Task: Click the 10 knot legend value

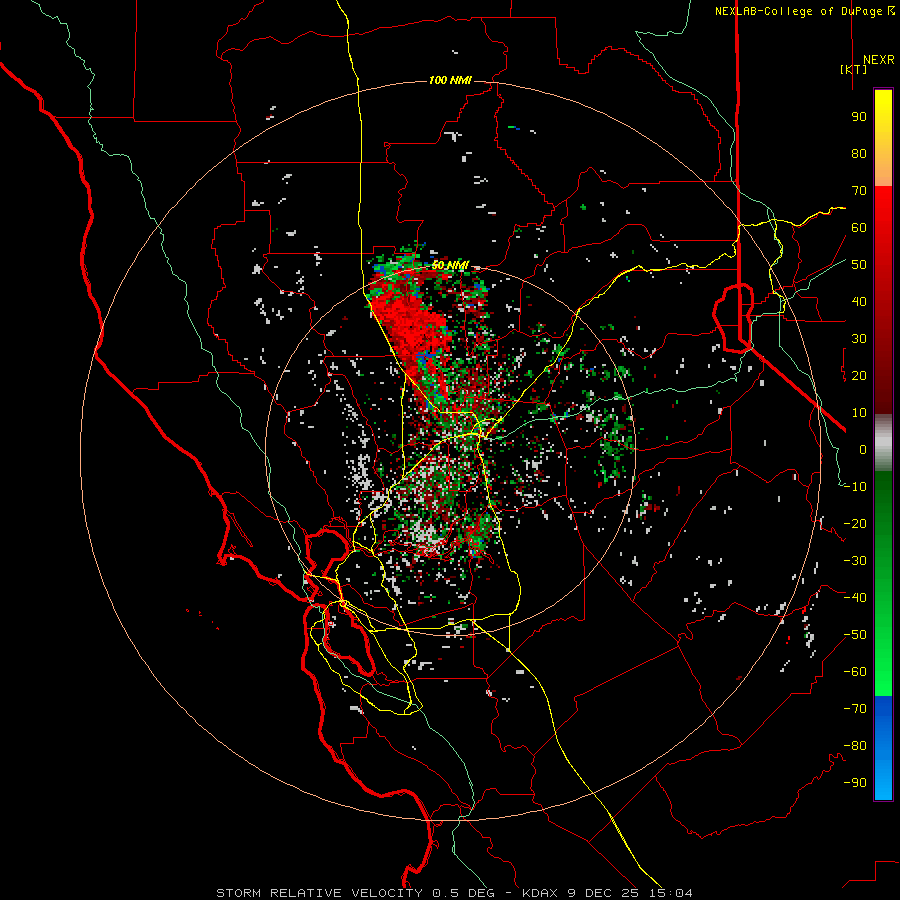Action: 859,413
